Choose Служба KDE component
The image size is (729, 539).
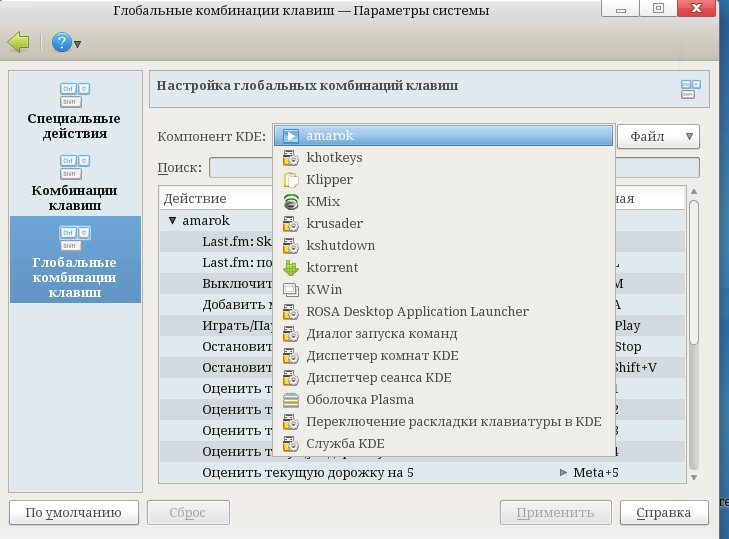click(x=444, y=444)
